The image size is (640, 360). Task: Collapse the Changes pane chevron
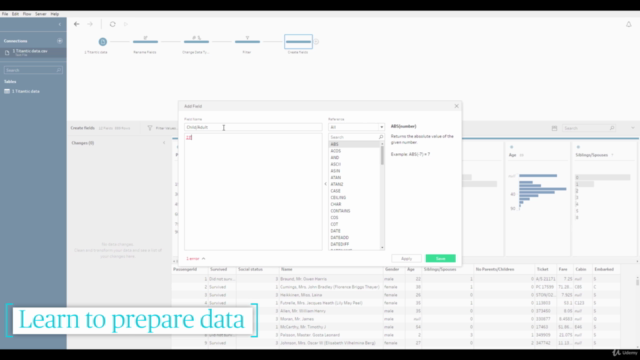(x=164, y=143)
